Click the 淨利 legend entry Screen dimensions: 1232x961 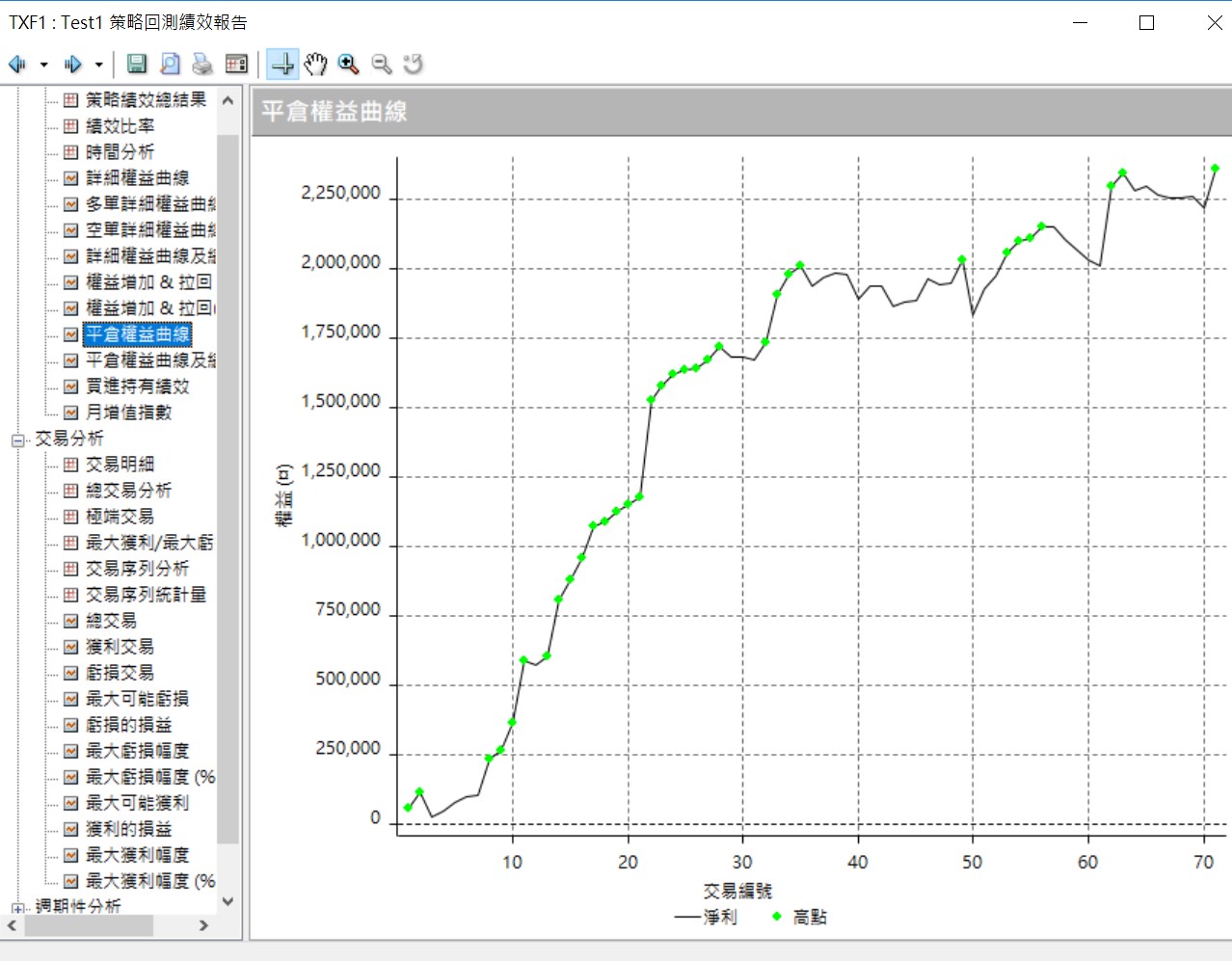point(707,917)
